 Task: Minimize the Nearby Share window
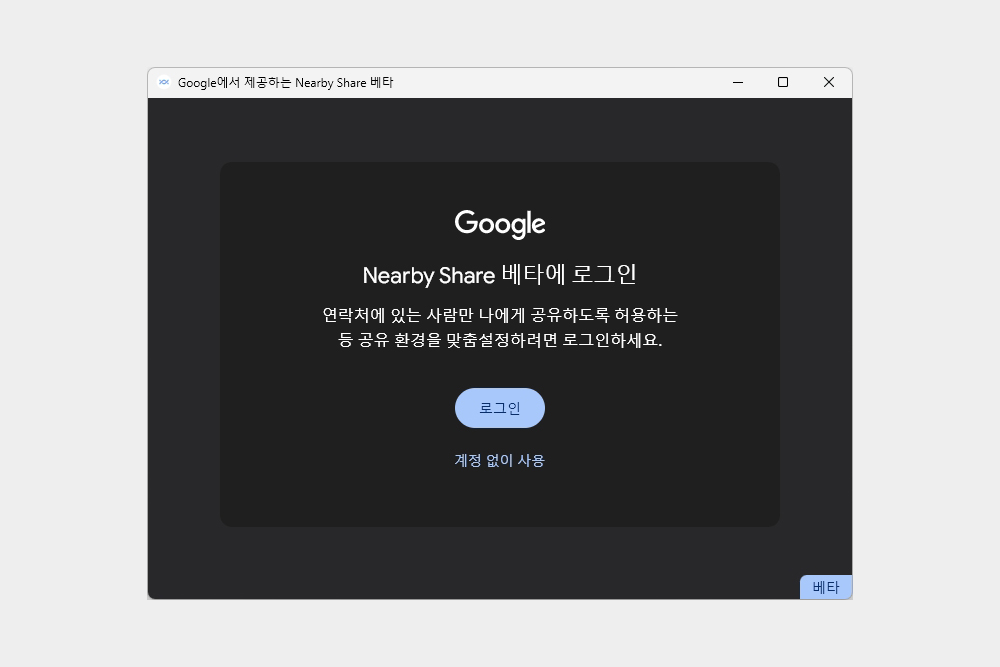click(738, 82)
